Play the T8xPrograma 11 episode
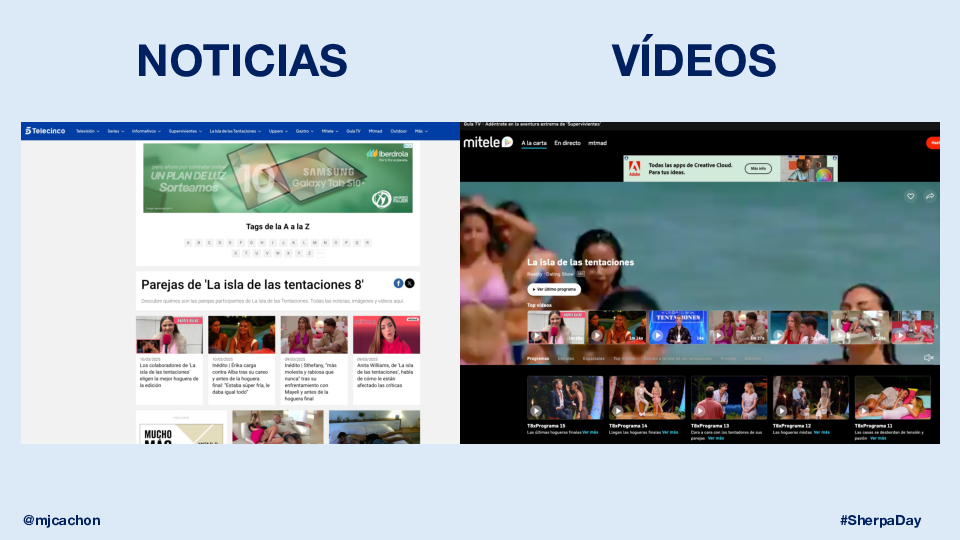This screenshot has width=960, height=540. tap(893, 397)
